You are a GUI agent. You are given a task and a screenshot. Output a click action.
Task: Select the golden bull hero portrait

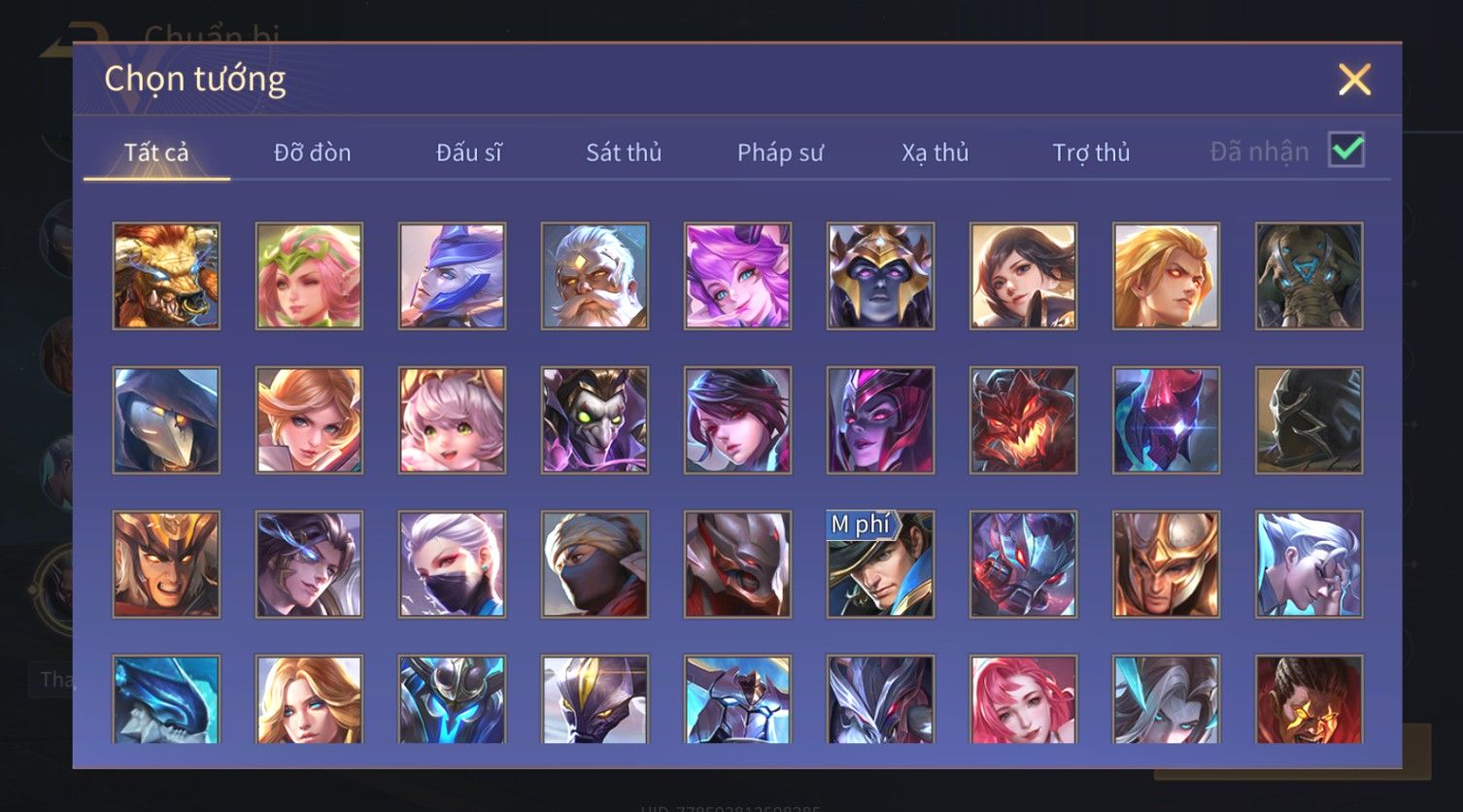coord(166,276)
